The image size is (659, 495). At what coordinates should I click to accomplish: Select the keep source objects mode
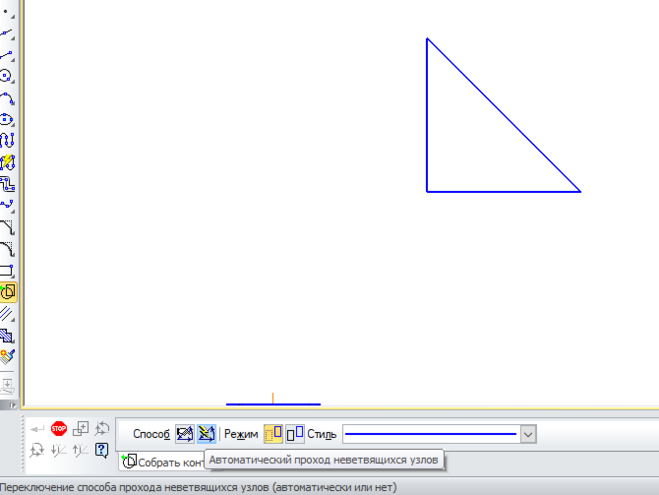(x=273, y=434)
